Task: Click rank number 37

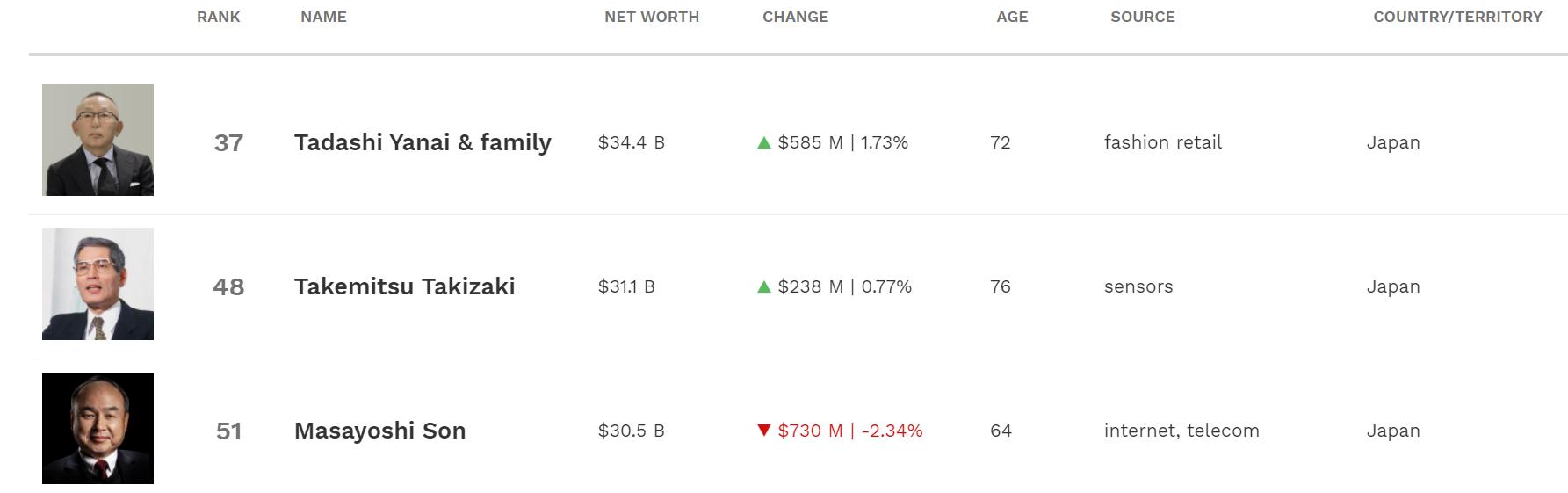Action: [228, 142]
